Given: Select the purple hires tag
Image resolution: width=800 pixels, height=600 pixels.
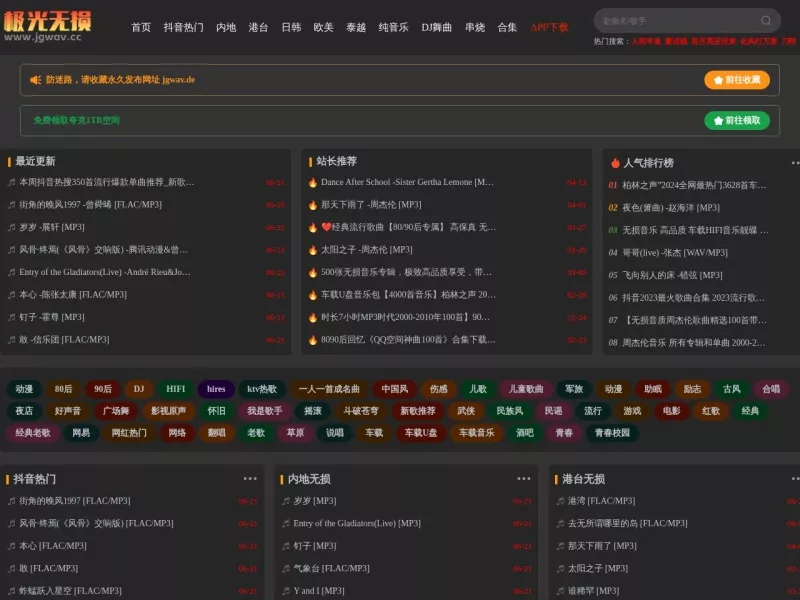Looking at the screenshot, I should (x=216, y=389).
